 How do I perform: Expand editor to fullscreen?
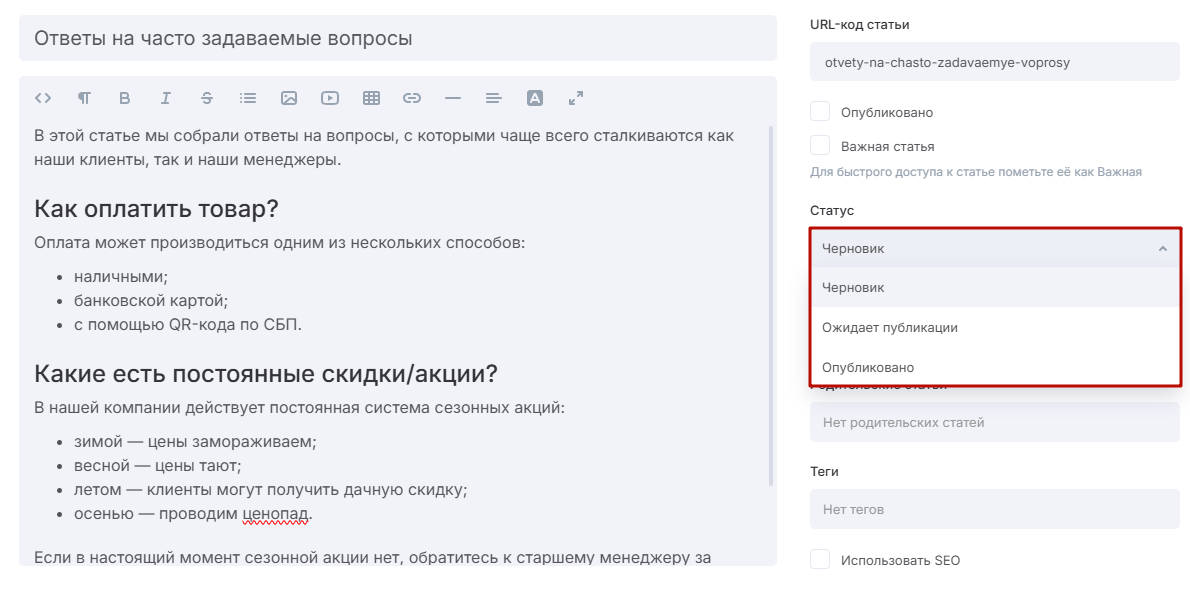coord(576,98)
